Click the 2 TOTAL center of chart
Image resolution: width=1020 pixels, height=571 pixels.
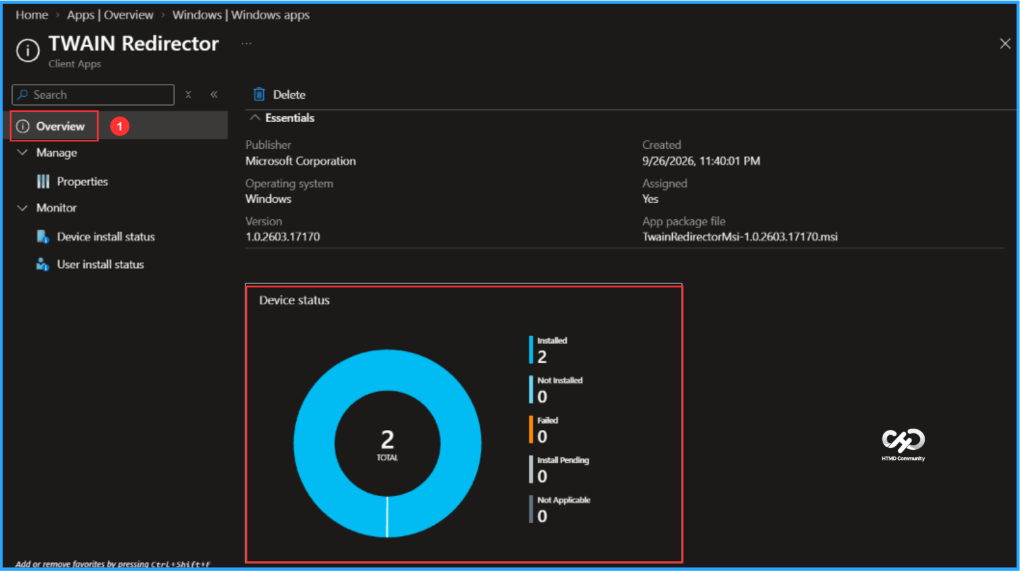click(x=387, y=445)
